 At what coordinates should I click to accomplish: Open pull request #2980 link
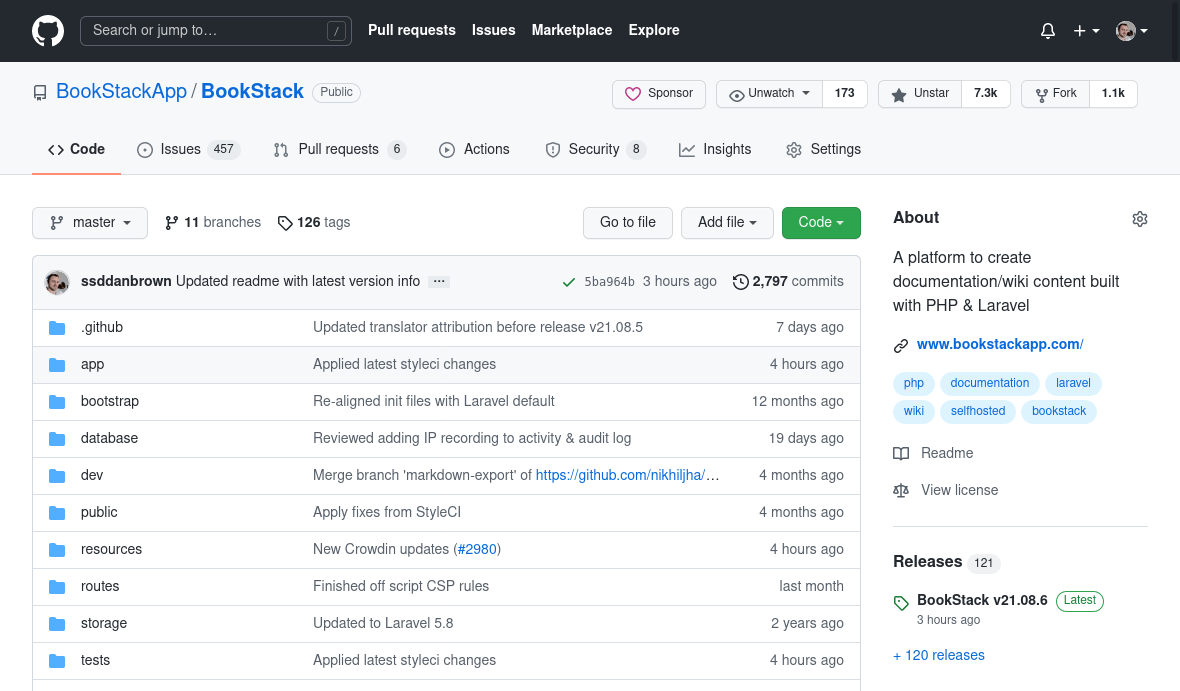[x=477, y=549]
